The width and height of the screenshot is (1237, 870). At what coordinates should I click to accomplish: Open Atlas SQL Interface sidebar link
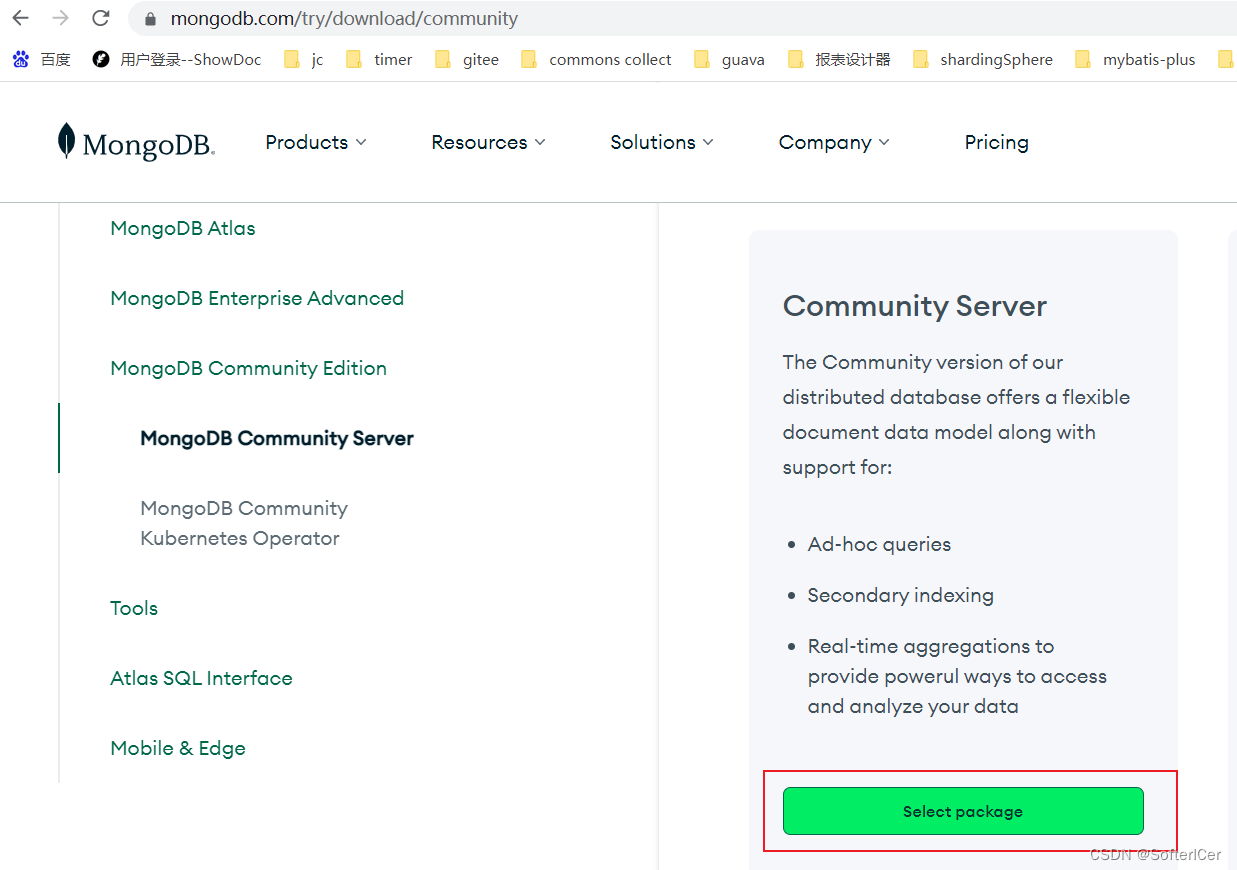point(201,678)
